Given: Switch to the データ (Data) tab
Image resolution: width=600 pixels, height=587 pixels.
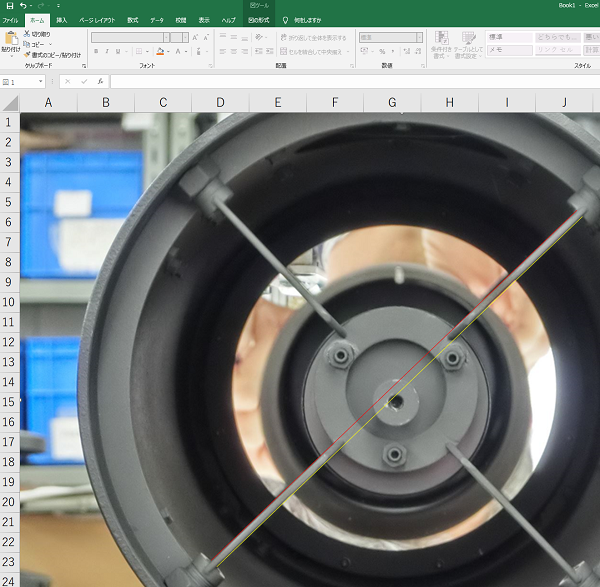Looking at the screenshot, I should tap(157, 20).
